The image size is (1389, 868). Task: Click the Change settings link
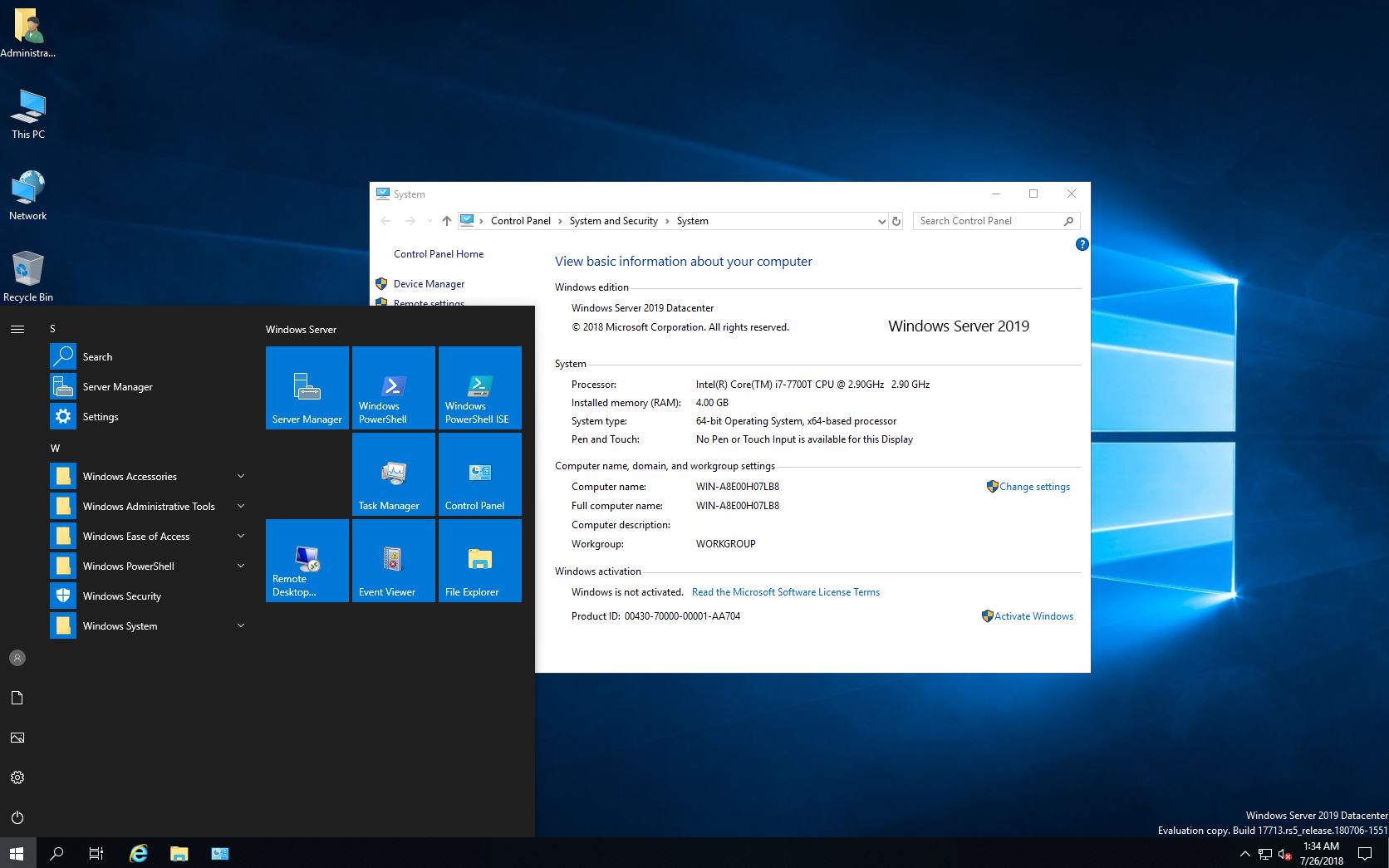click(x=1034, y=487)
